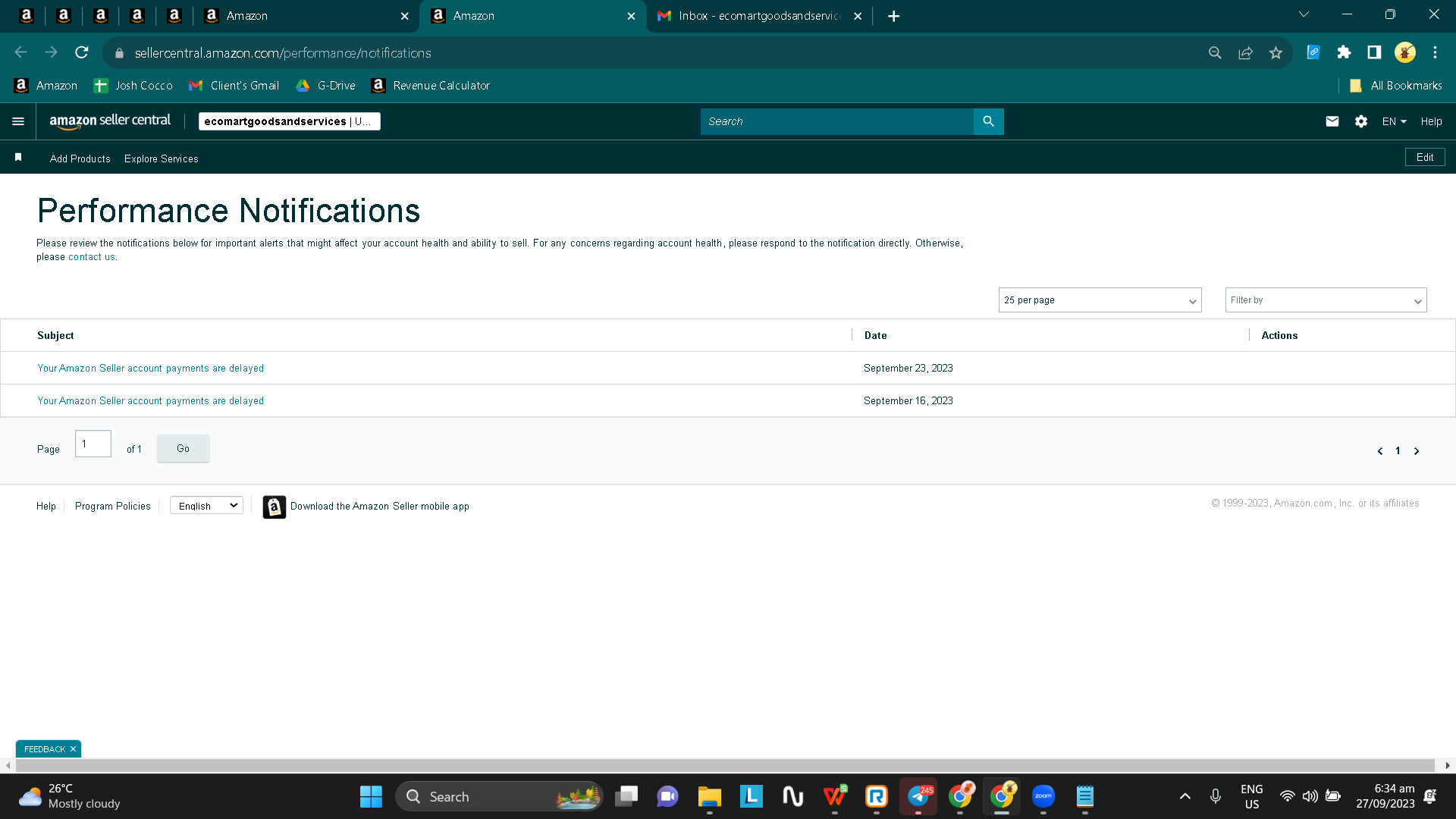Click the Edit button in the favorites bar
Screen dimensions: 1456x819
coord(1425,157)
